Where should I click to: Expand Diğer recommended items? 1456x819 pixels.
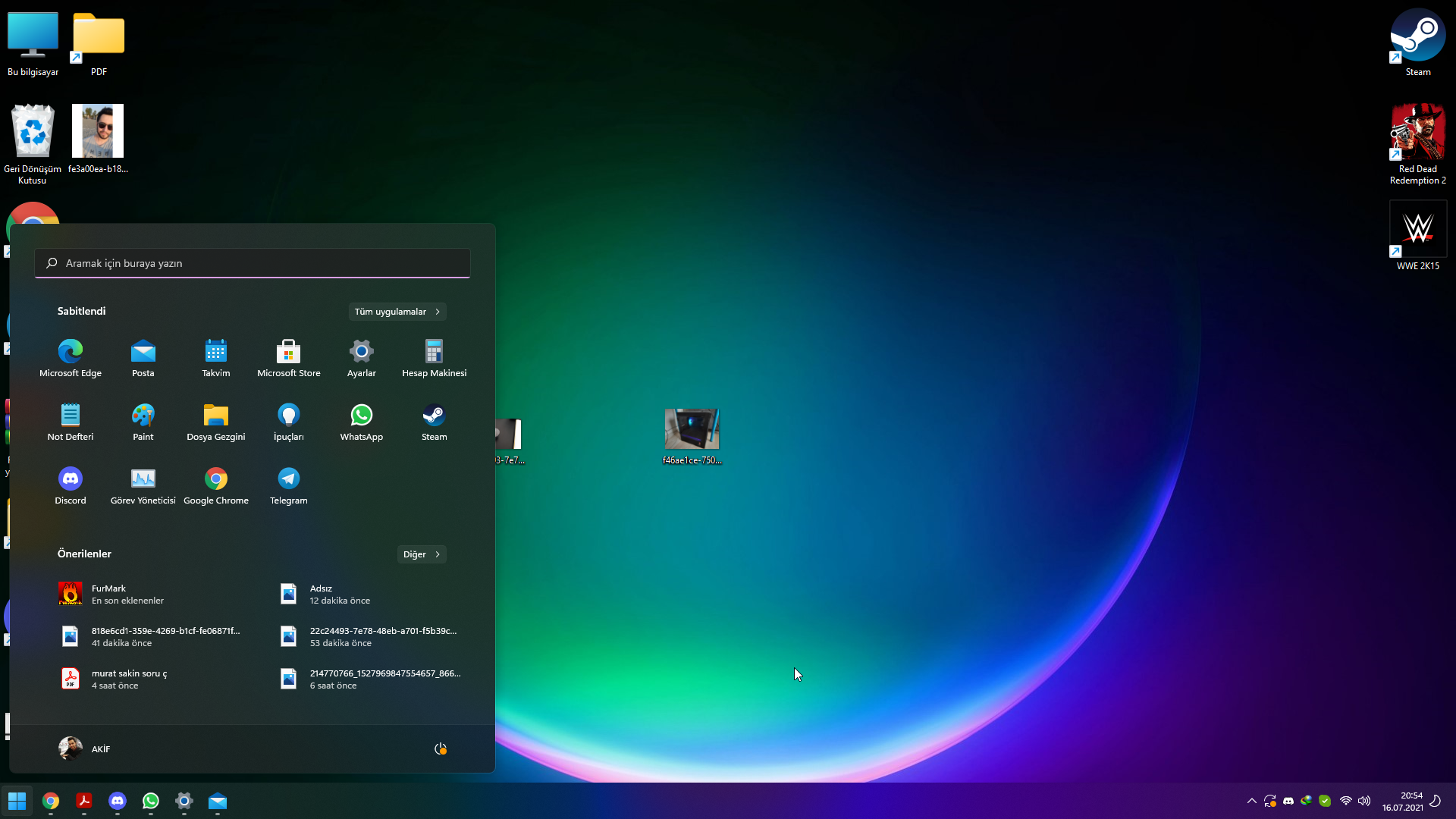click(422, 554)
